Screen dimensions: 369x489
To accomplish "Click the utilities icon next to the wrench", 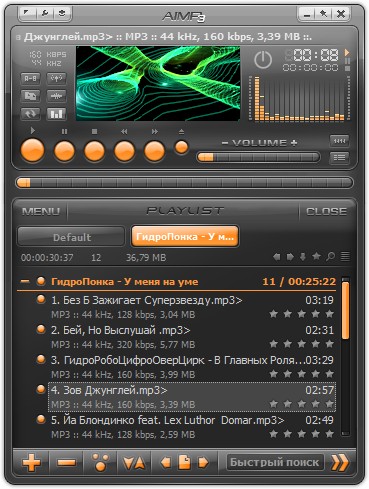I will 62,13.
